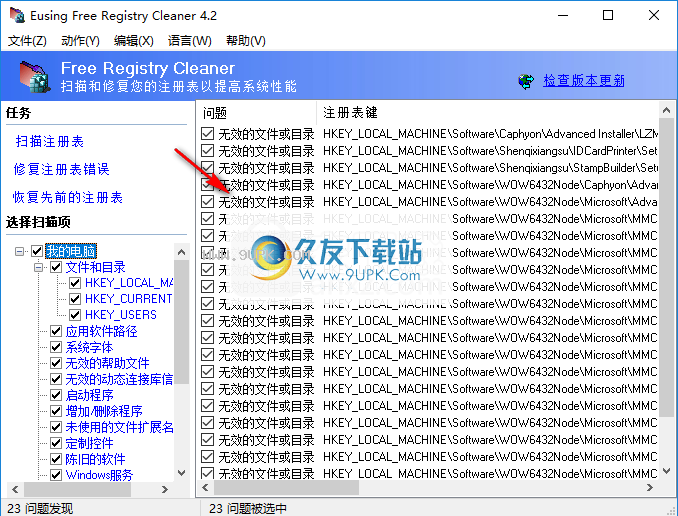Screen dimensions: 678x516
Task: Uncheck the HKEY_CURRENT tree checkbox
Action: click(x=75, y=299)
